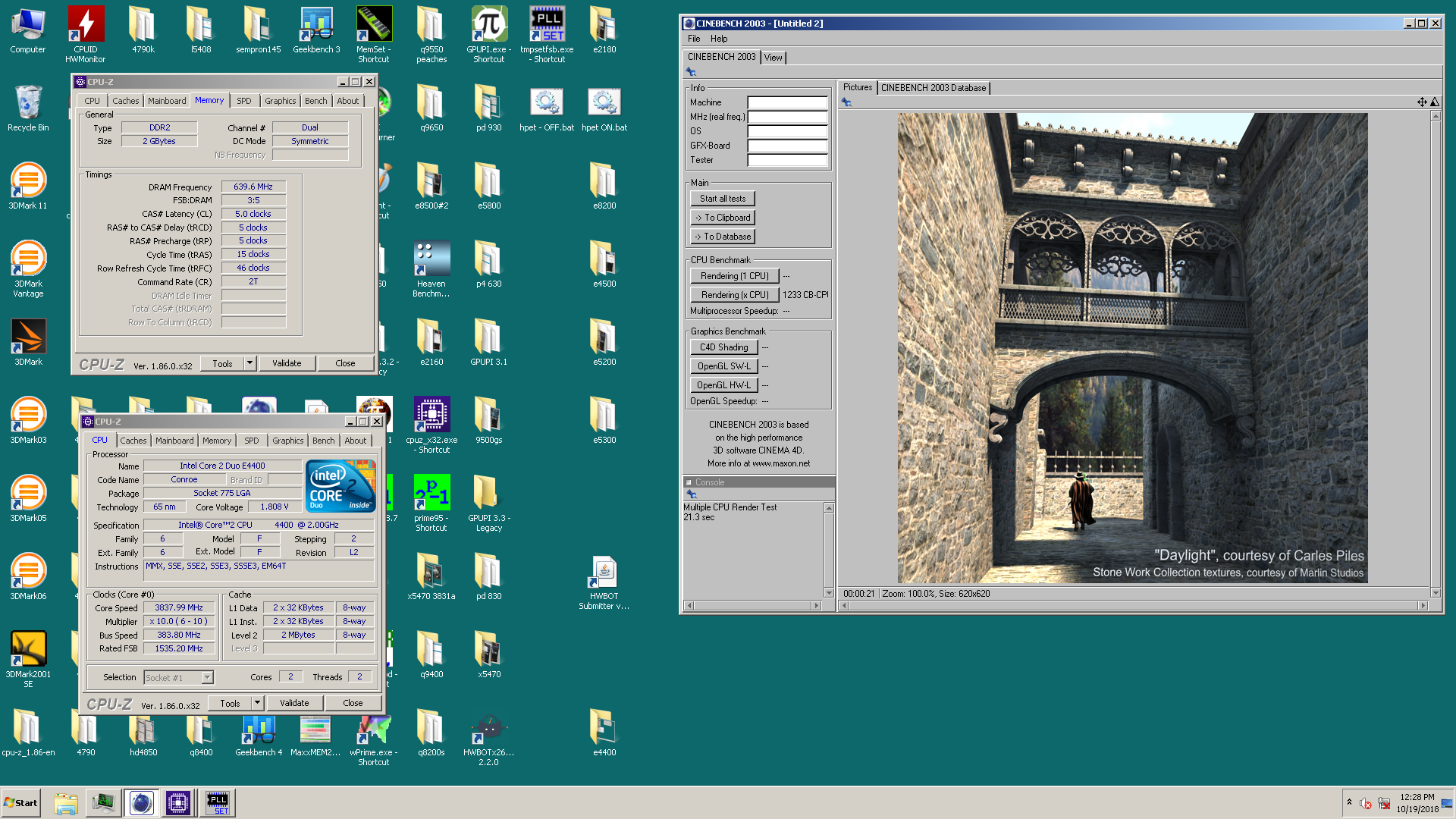The image size is (1456, 819).
Task: Click Validate in CPU tab CPU-Z window
Action: (x=294, y=703)
